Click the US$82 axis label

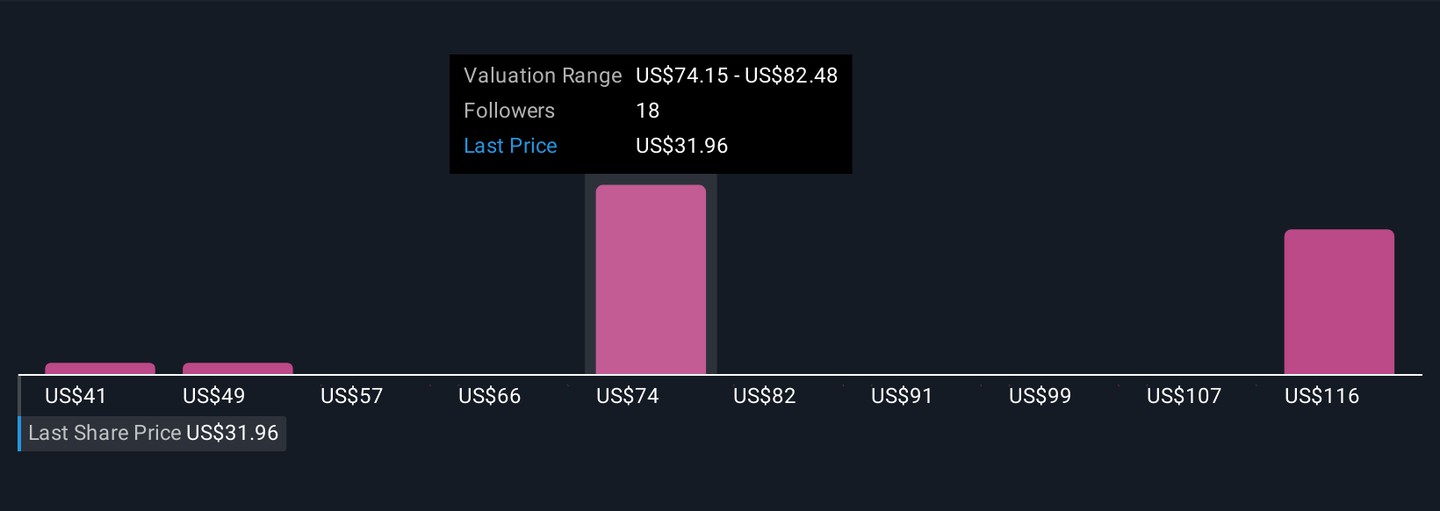(x=765, y=396)
